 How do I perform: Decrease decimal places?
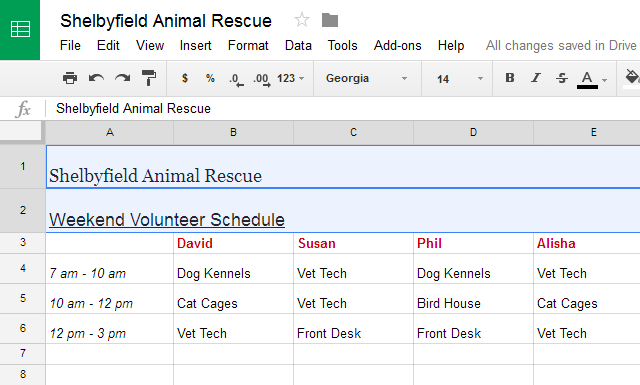236,79
